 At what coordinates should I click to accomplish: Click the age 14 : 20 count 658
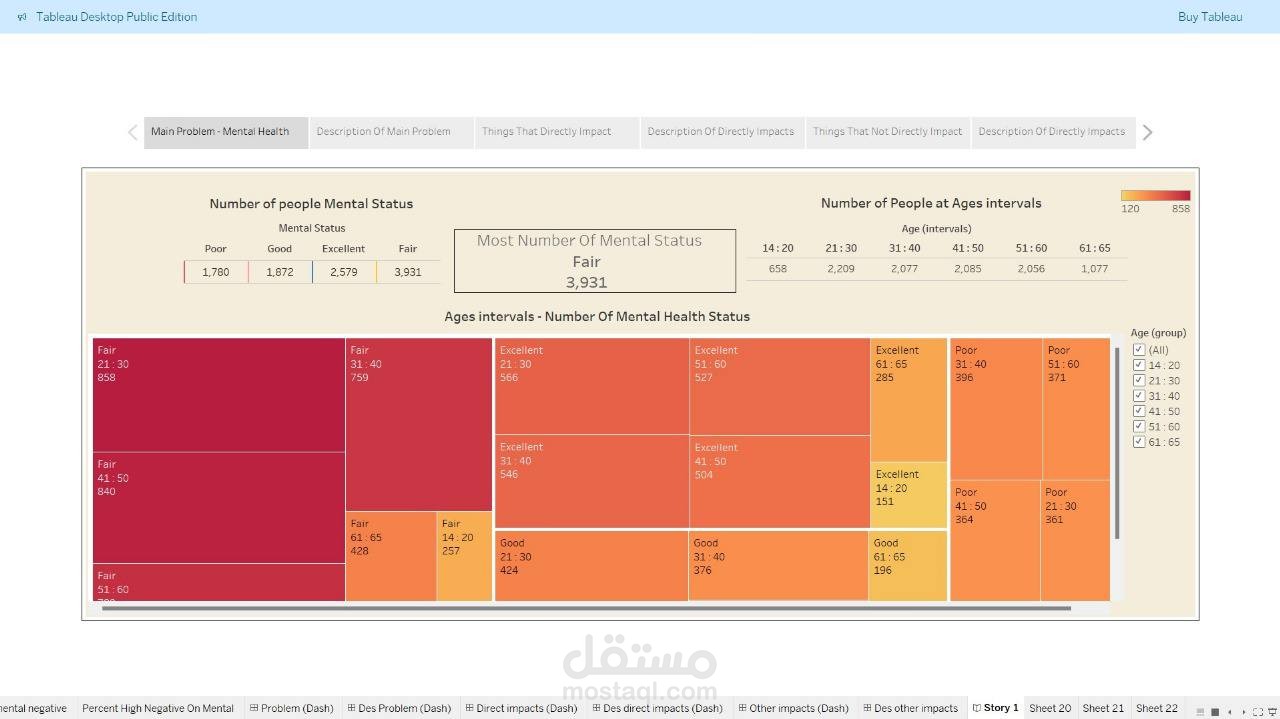tap(778, 269)
